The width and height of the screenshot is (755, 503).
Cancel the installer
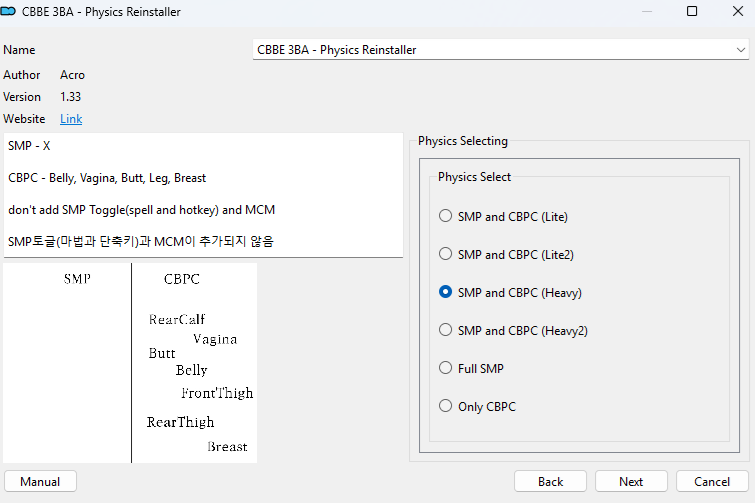pyautogui.click(x=712, y=481)
